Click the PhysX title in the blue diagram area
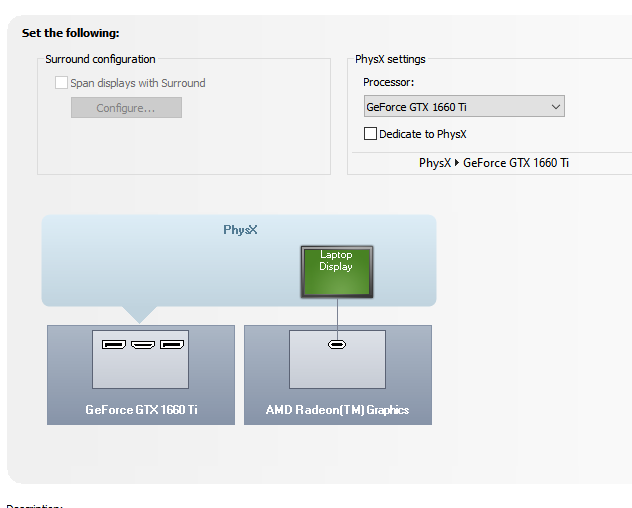 click(240, 230)
